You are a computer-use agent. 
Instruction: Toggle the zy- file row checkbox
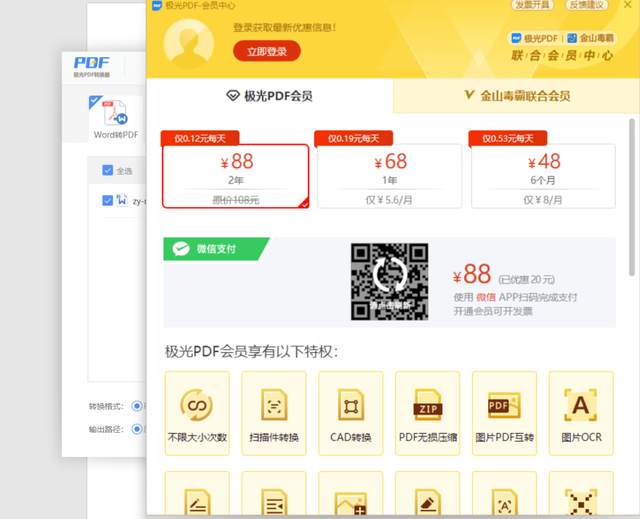coord(107,200)
